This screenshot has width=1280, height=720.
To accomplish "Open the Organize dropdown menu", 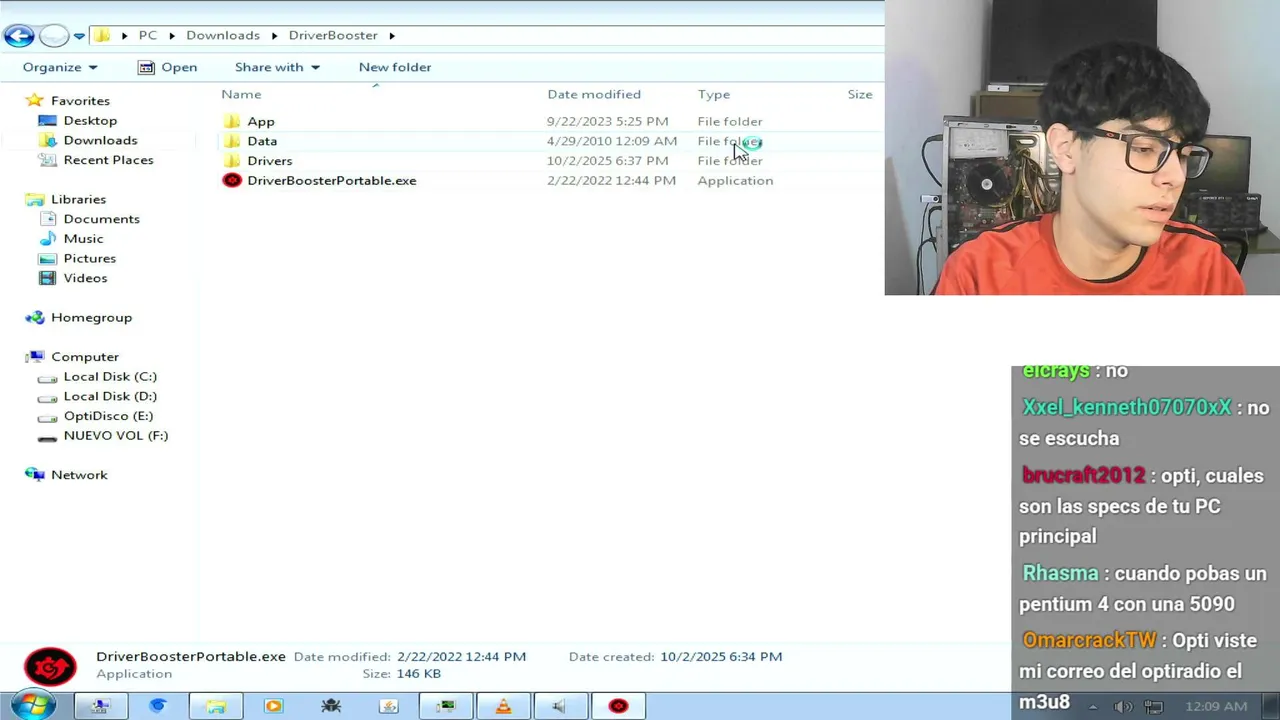I will pos(60,67).
